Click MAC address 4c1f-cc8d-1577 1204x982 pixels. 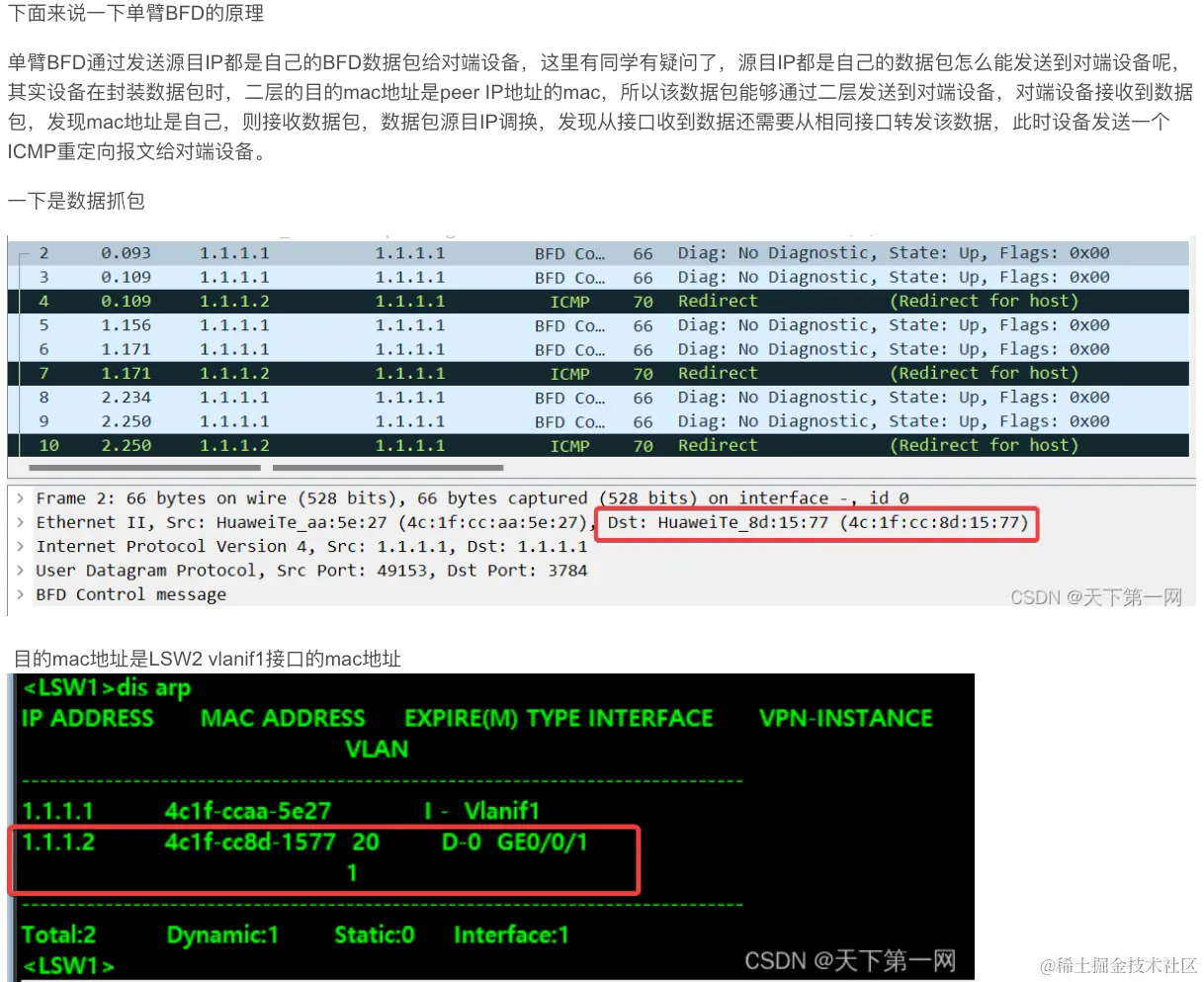pyautogui.click(x=250, y=843)
